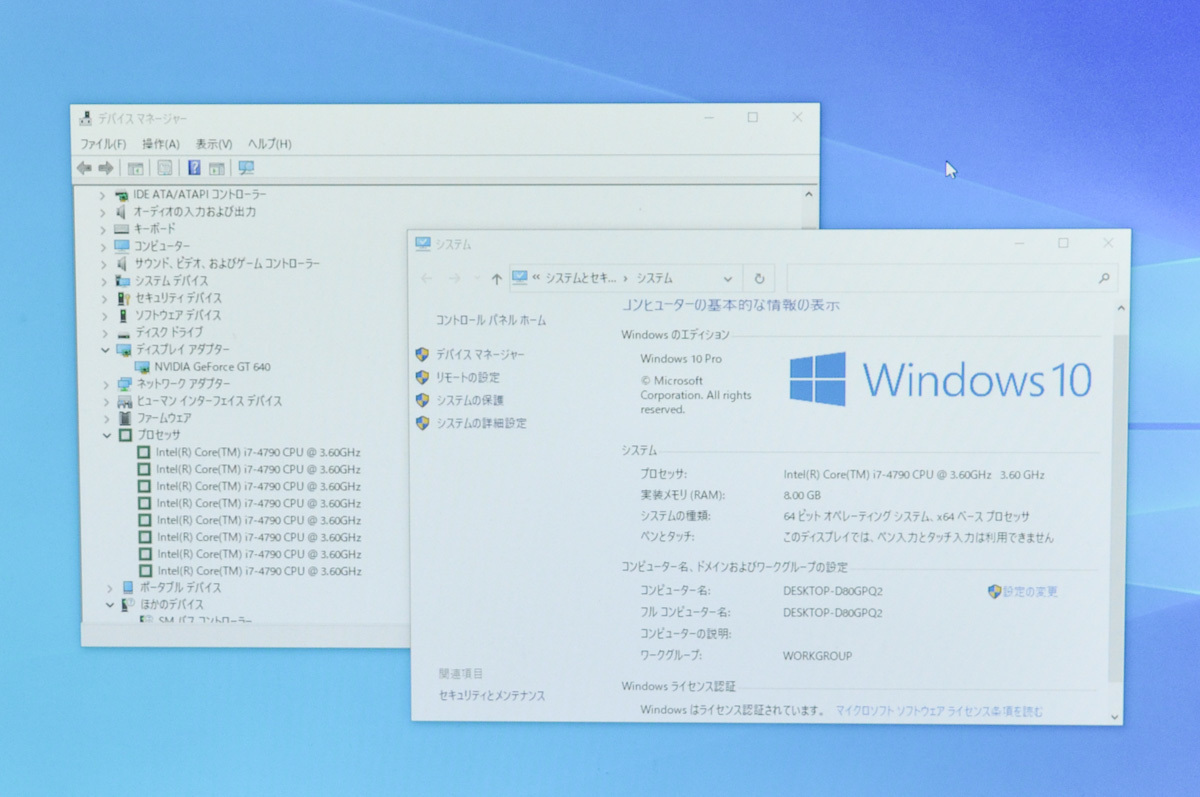The width and height of the screenshot is (1200, 797).
Task: Click the « chevron in the address breadcrumb
Action: pos(536,278)
